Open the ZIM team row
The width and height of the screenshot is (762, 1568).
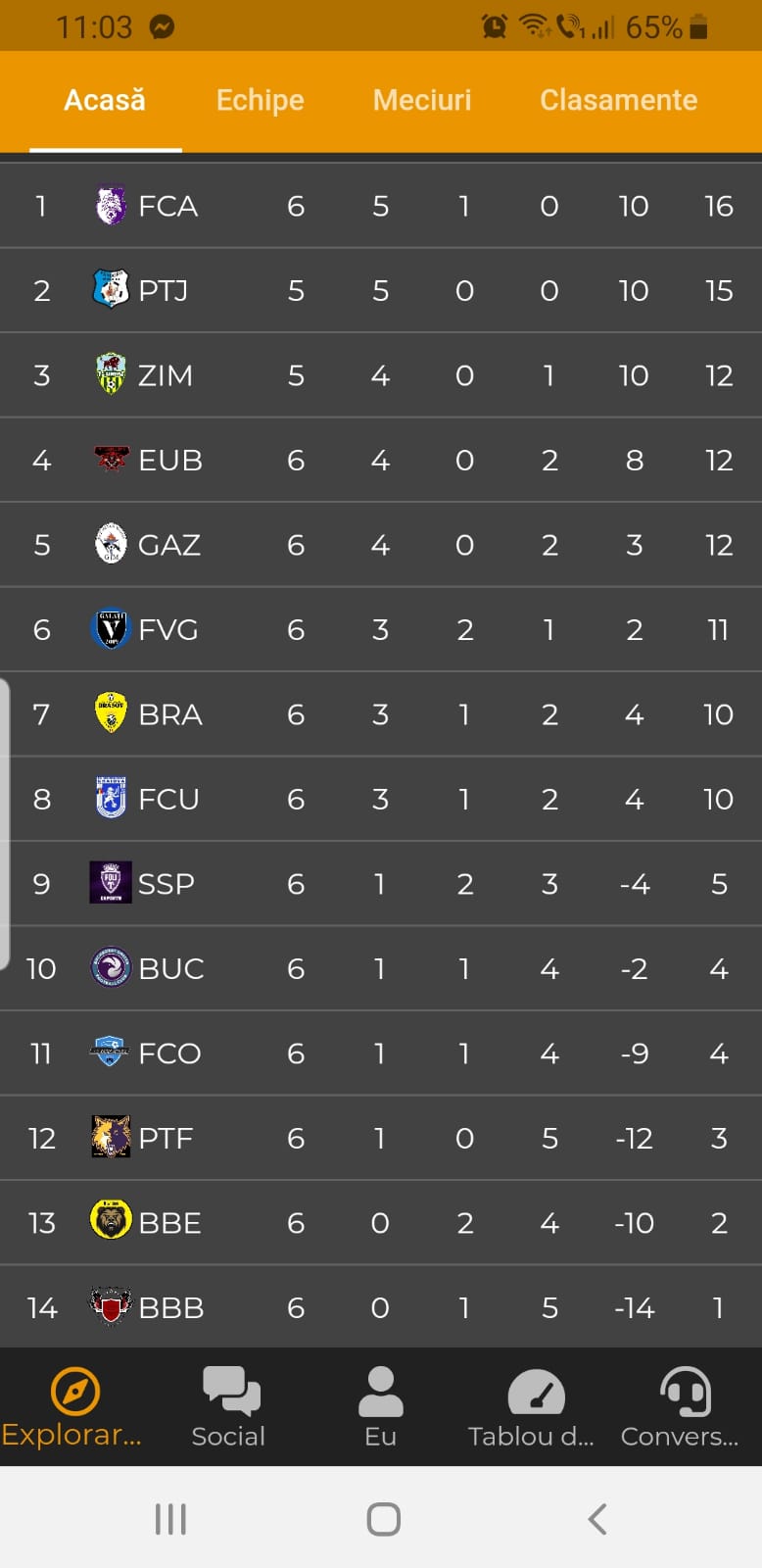click(x=381, y=375)
